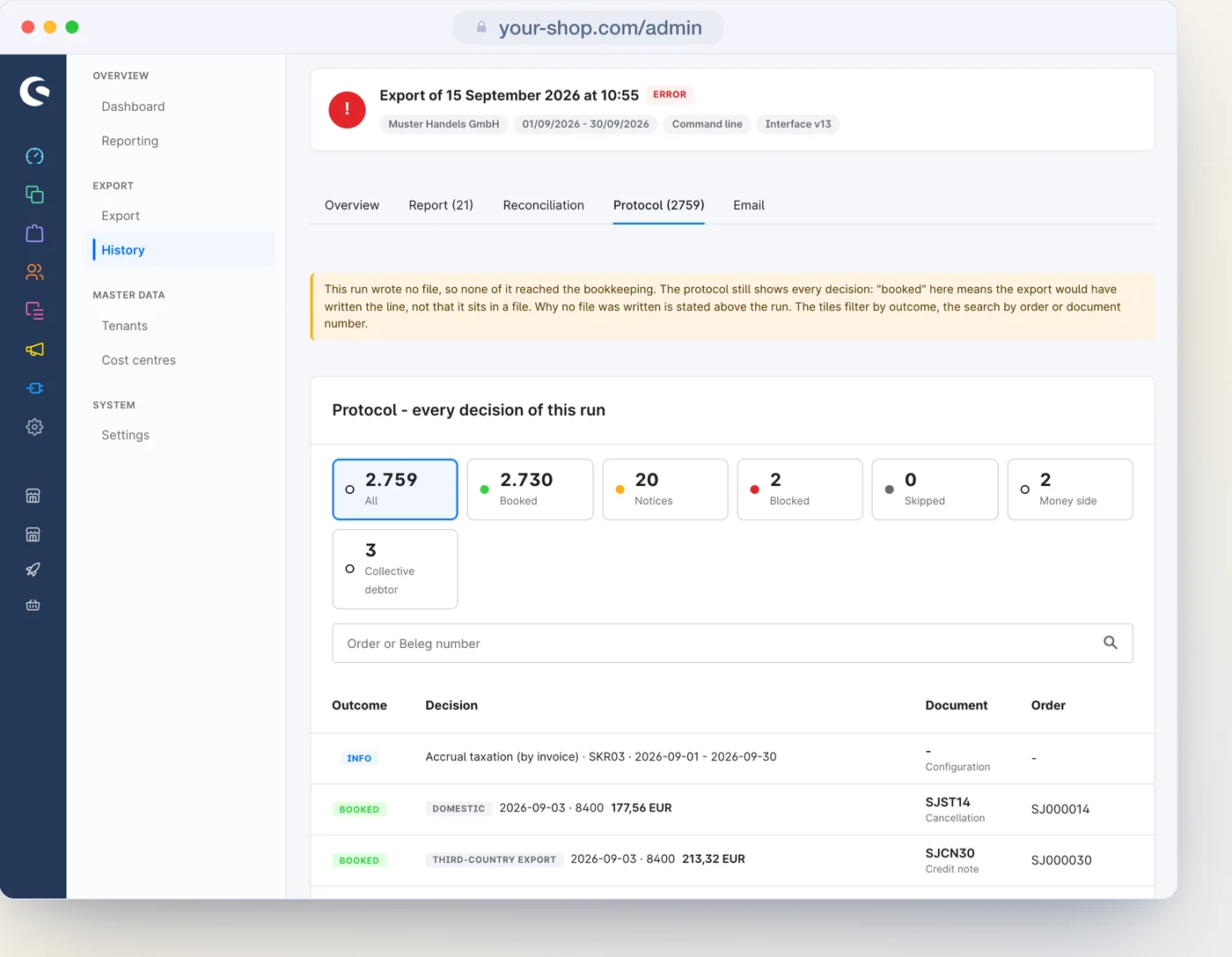
Task: Open the Settings gear icon in sidebar
Action: coord(34,427)
